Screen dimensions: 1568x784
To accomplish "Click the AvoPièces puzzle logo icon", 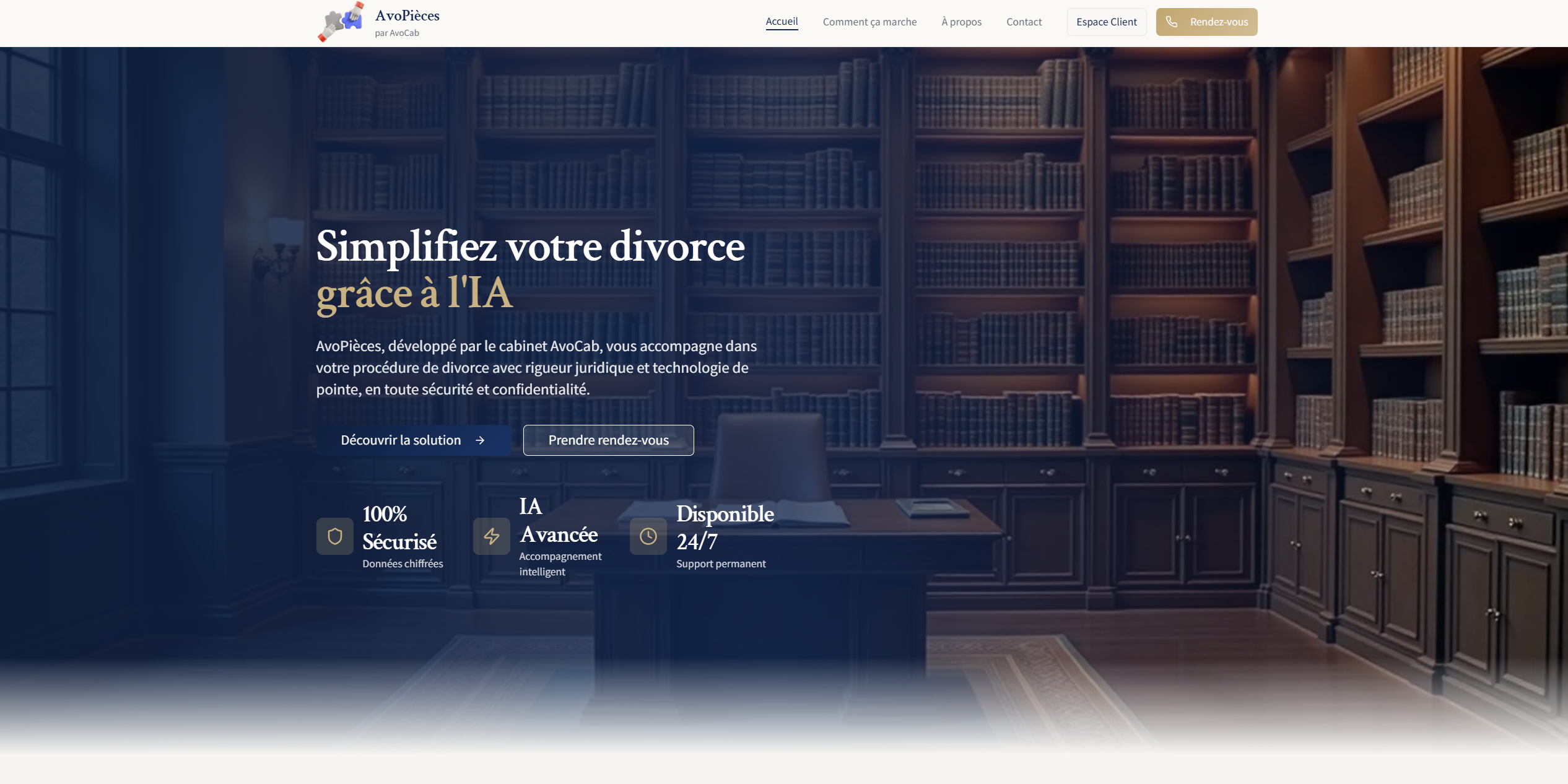I will pyautogui.click(x=341, y=22).
